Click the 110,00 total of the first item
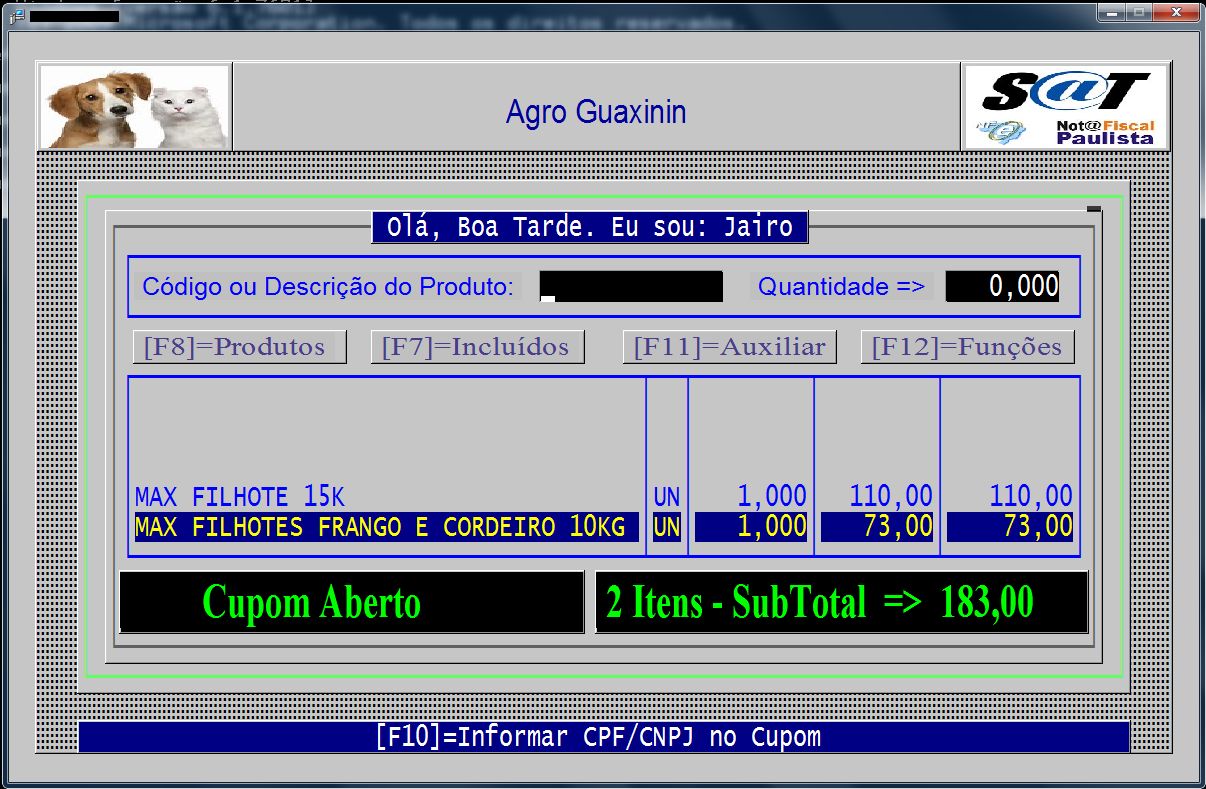This screenshot has height=789, width=1206. [x=1030, y=496]
